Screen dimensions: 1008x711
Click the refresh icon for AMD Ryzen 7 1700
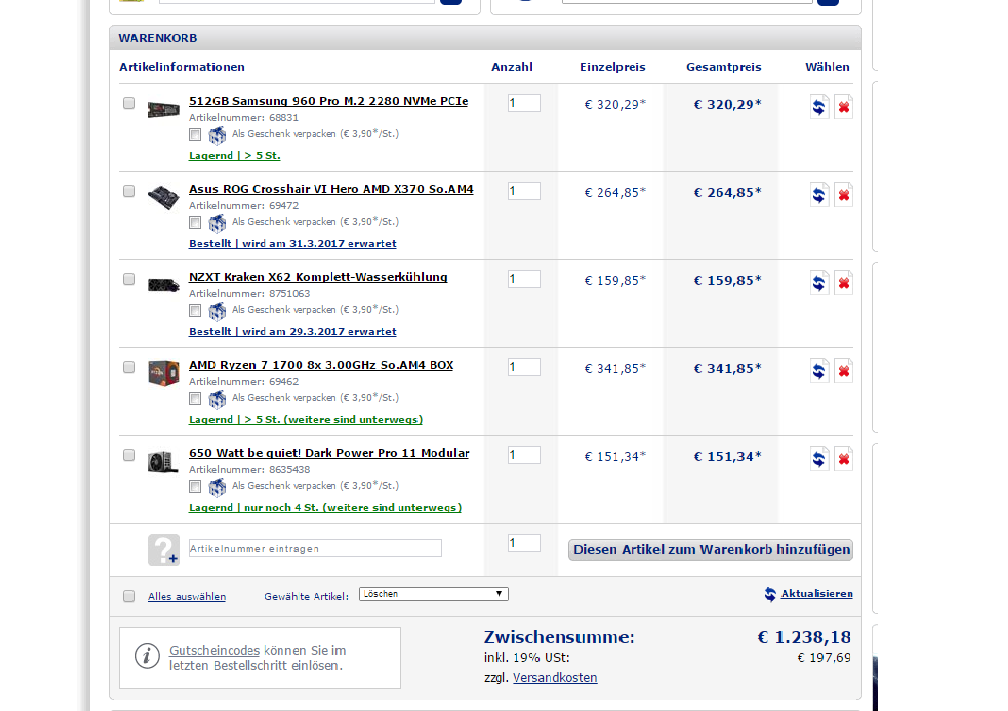click(818, 371)
